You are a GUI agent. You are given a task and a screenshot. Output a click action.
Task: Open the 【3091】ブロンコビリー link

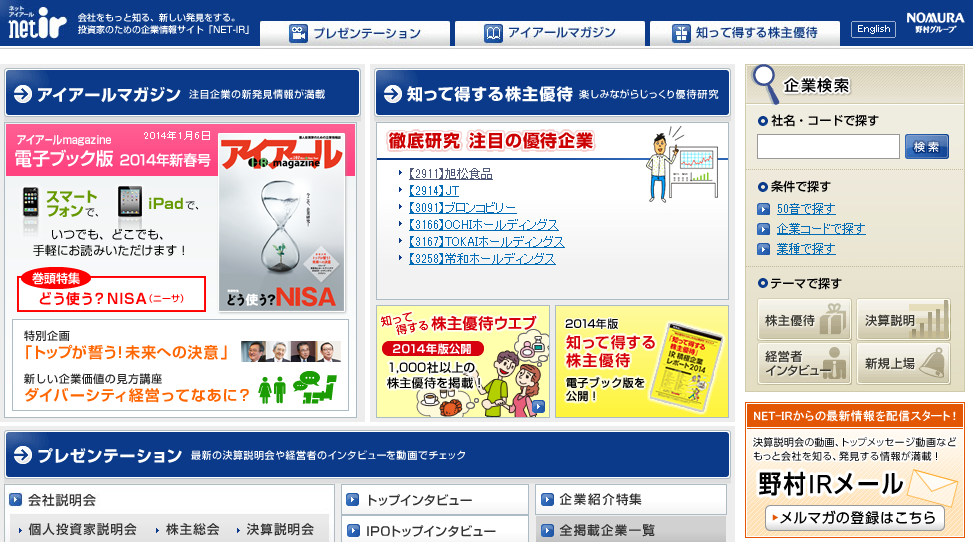(x=462, y=208)
